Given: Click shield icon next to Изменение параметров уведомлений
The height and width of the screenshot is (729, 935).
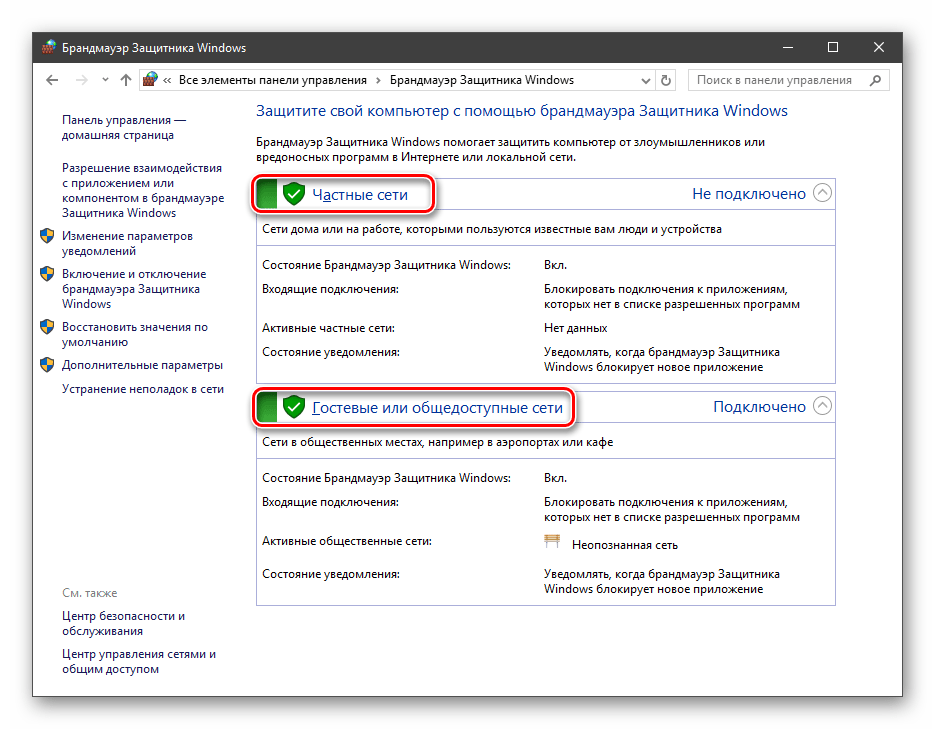Looking at the screenshot, I should [x=47, y=237].
